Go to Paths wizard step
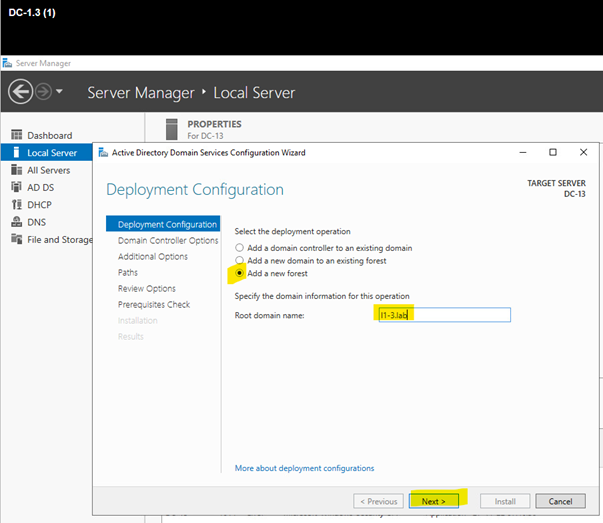 pyautogui.click(x=128, y=272)
